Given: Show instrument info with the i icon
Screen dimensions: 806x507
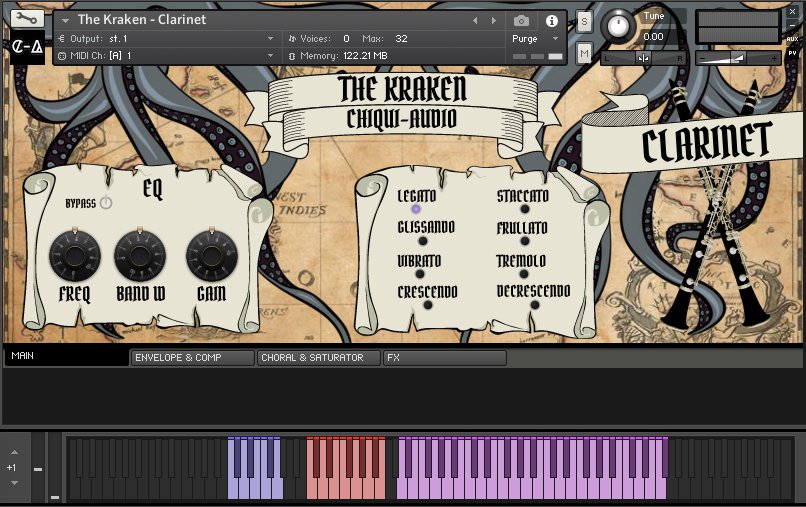Looking at the screenshot, I should (551, 20).
